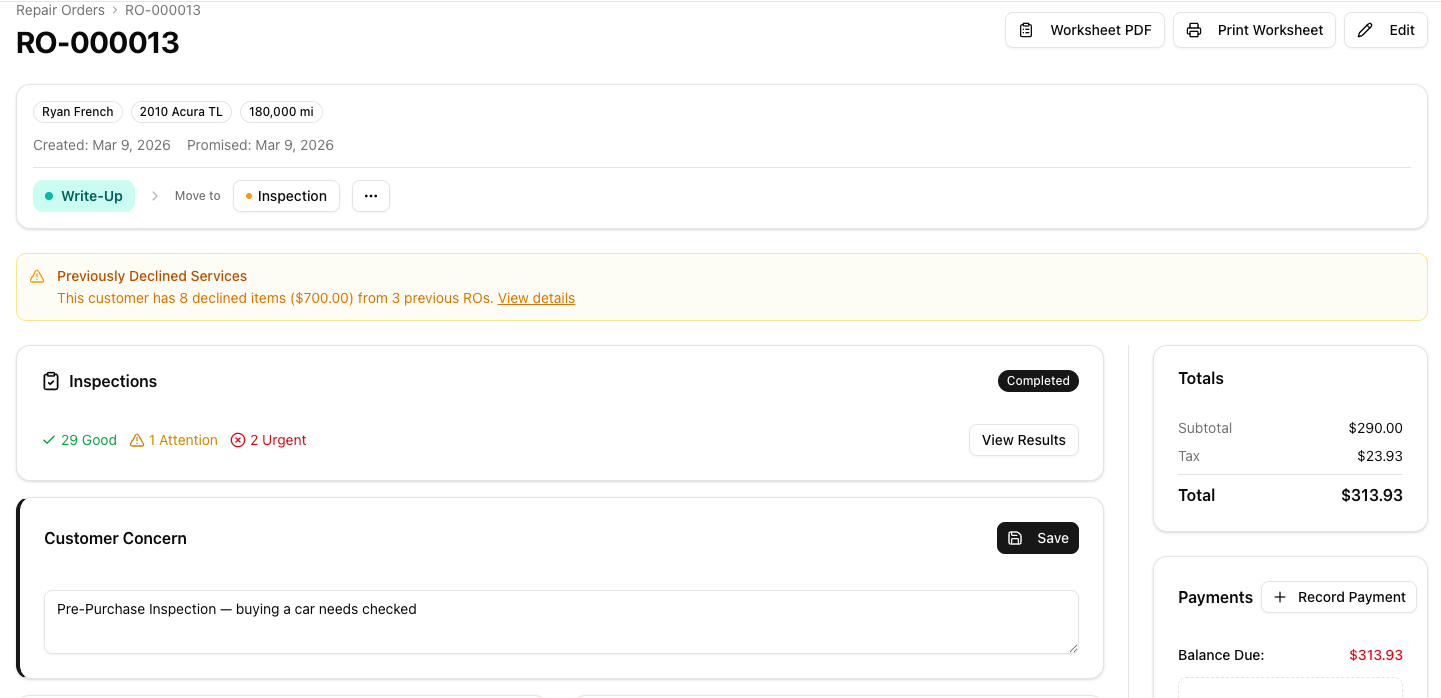Click the Ryan French customer chip
The height and width of the screenshot is (698, 1441).
78,112
